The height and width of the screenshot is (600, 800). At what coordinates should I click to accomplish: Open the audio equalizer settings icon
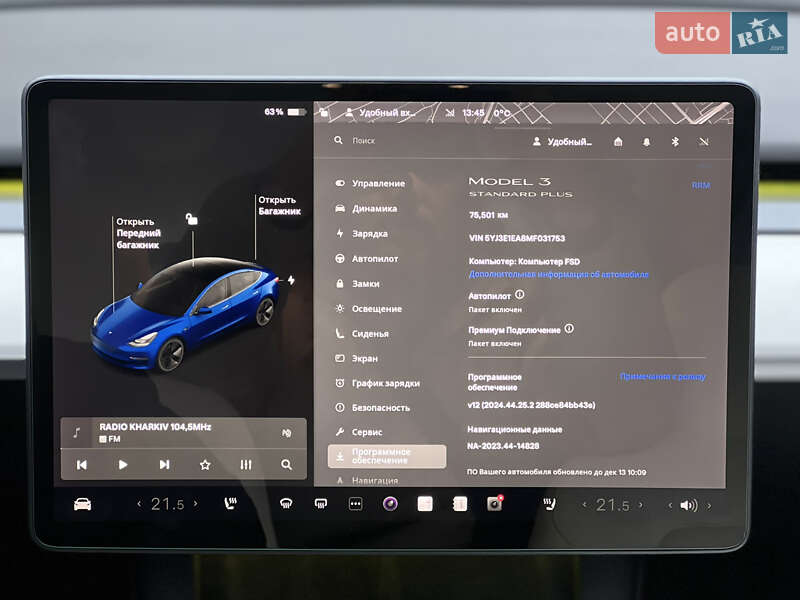click(246, 464)
